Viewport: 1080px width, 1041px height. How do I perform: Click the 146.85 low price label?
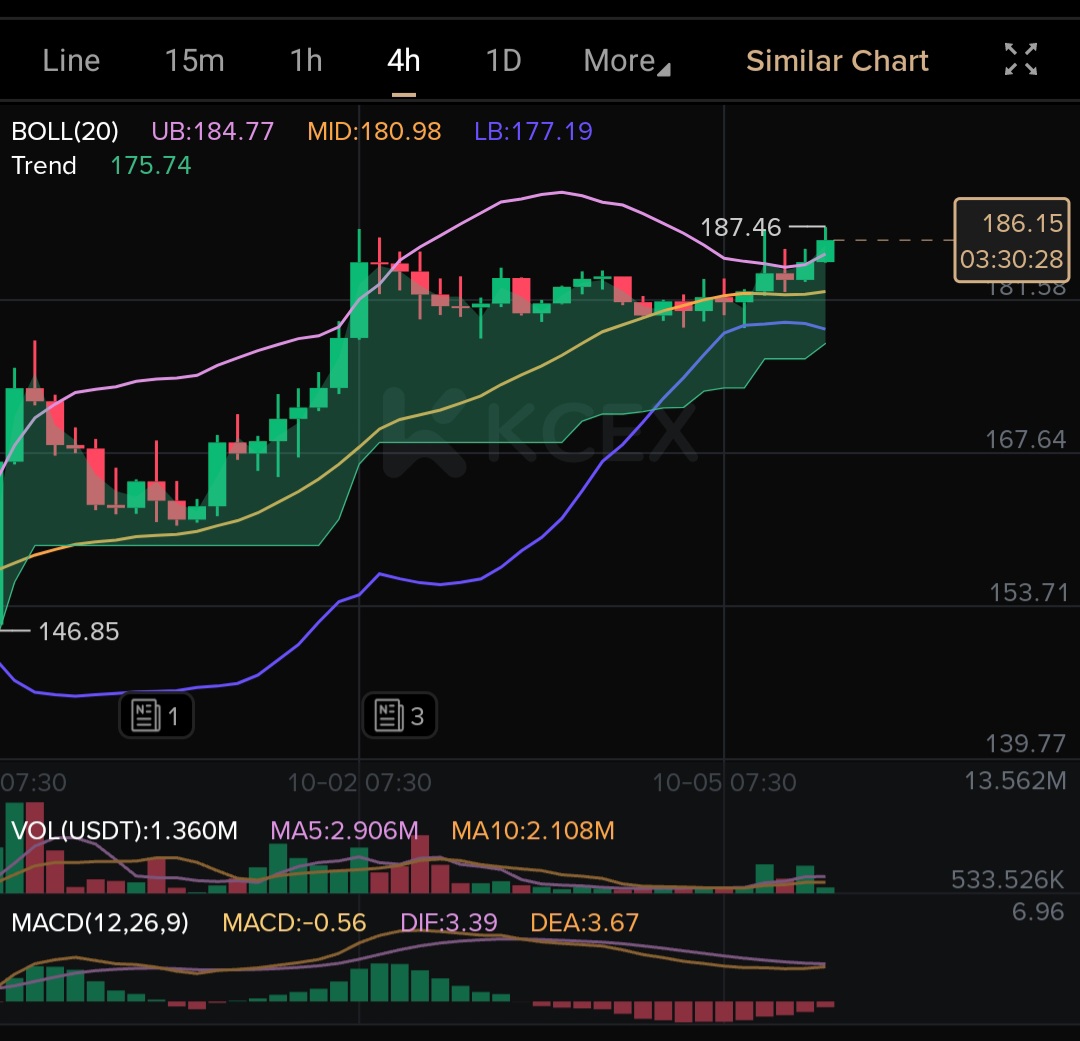(79, 631)
